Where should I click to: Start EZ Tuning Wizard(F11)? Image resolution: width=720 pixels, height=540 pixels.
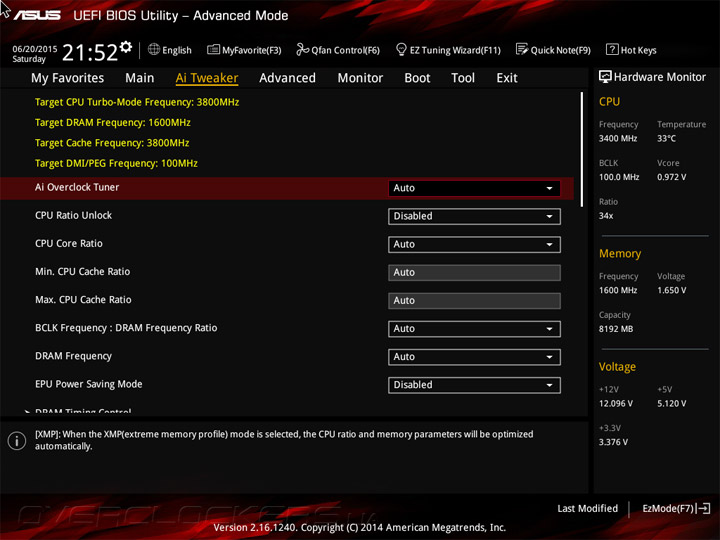(448, 50)
